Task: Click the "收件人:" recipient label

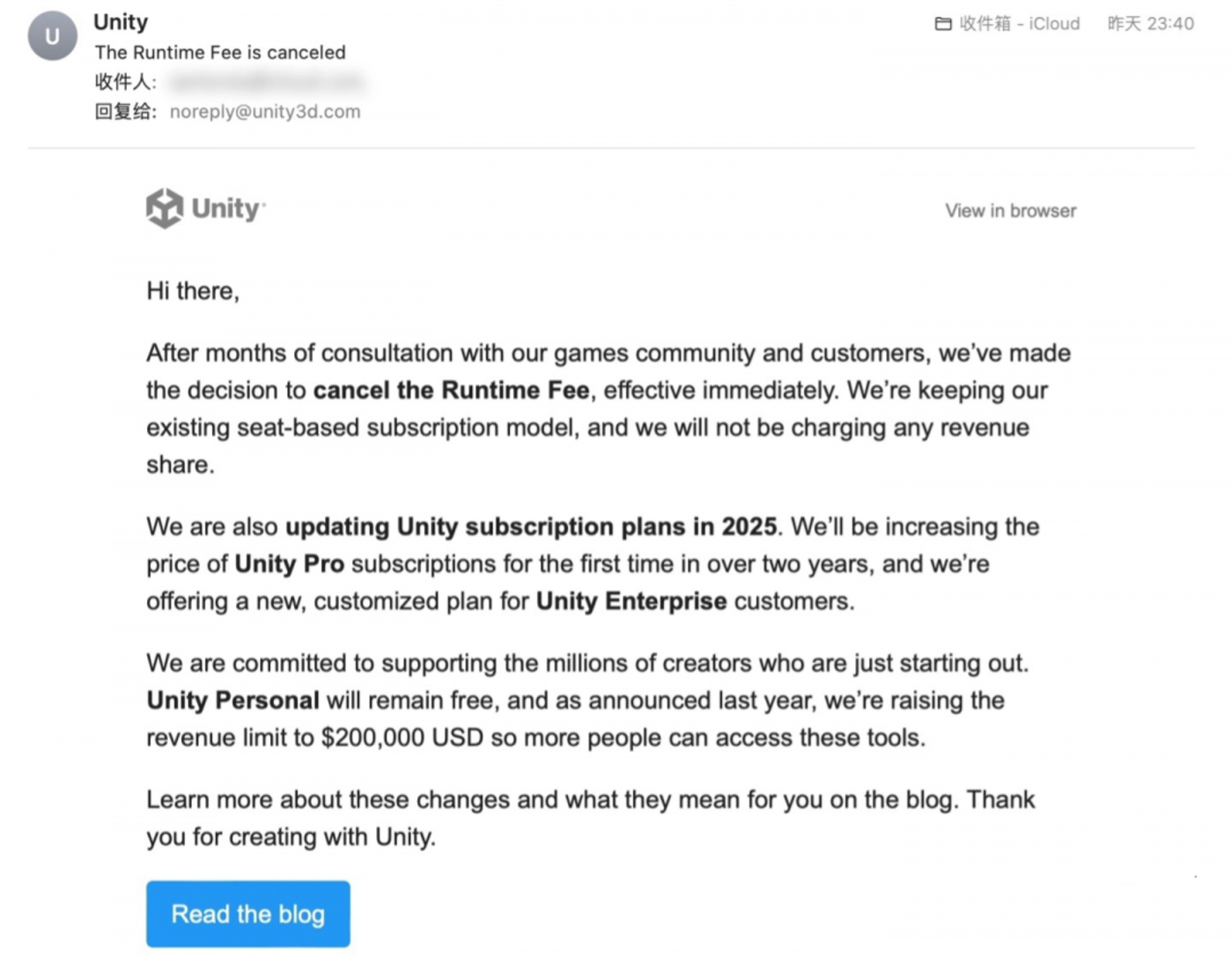Action: coord(126,82)
